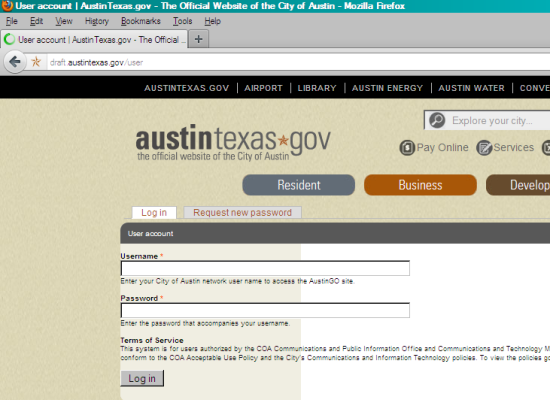The height and width of the screenshot is (400, 550).
Task: Focus the Password input field
Action: (x=265, y=311)
